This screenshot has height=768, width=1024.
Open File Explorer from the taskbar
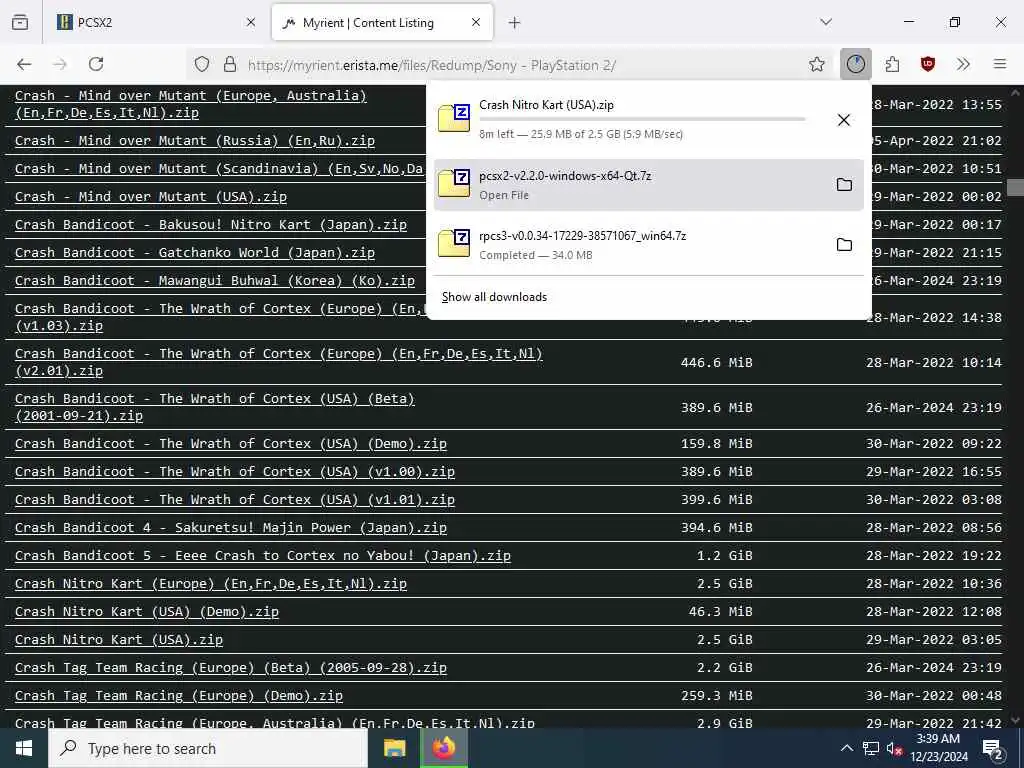pyautogui.click(x=394, y=748)
